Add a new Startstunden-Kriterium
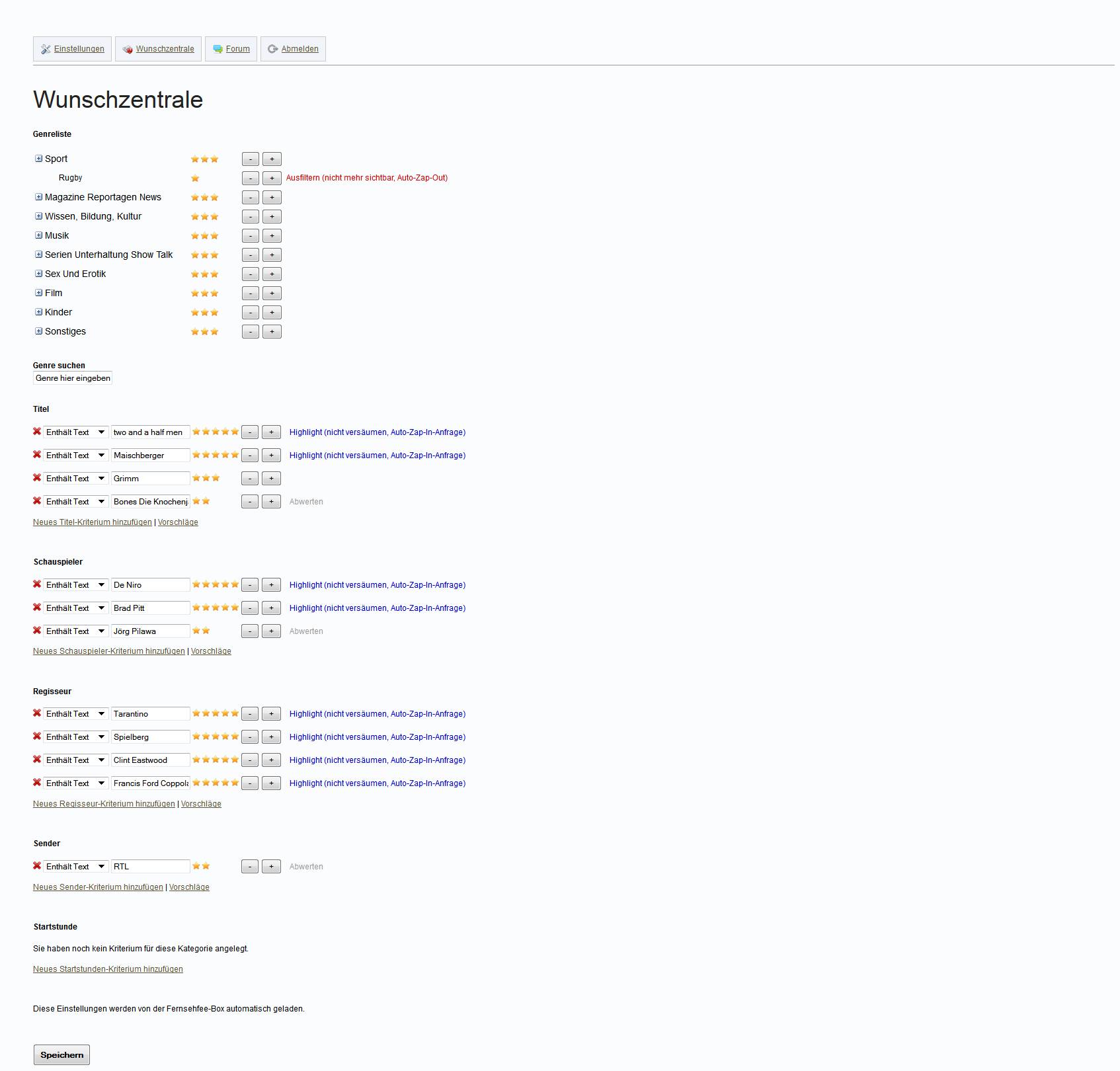 (x=108, y=969)
